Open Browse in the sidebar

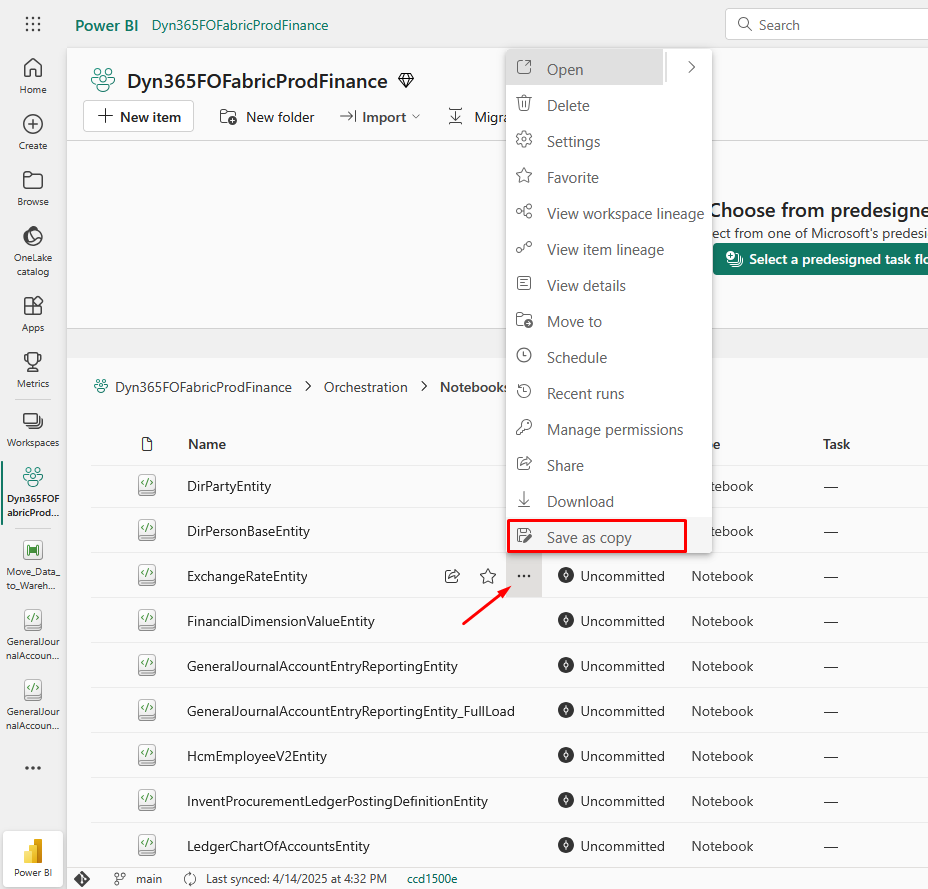pos(33,188)
